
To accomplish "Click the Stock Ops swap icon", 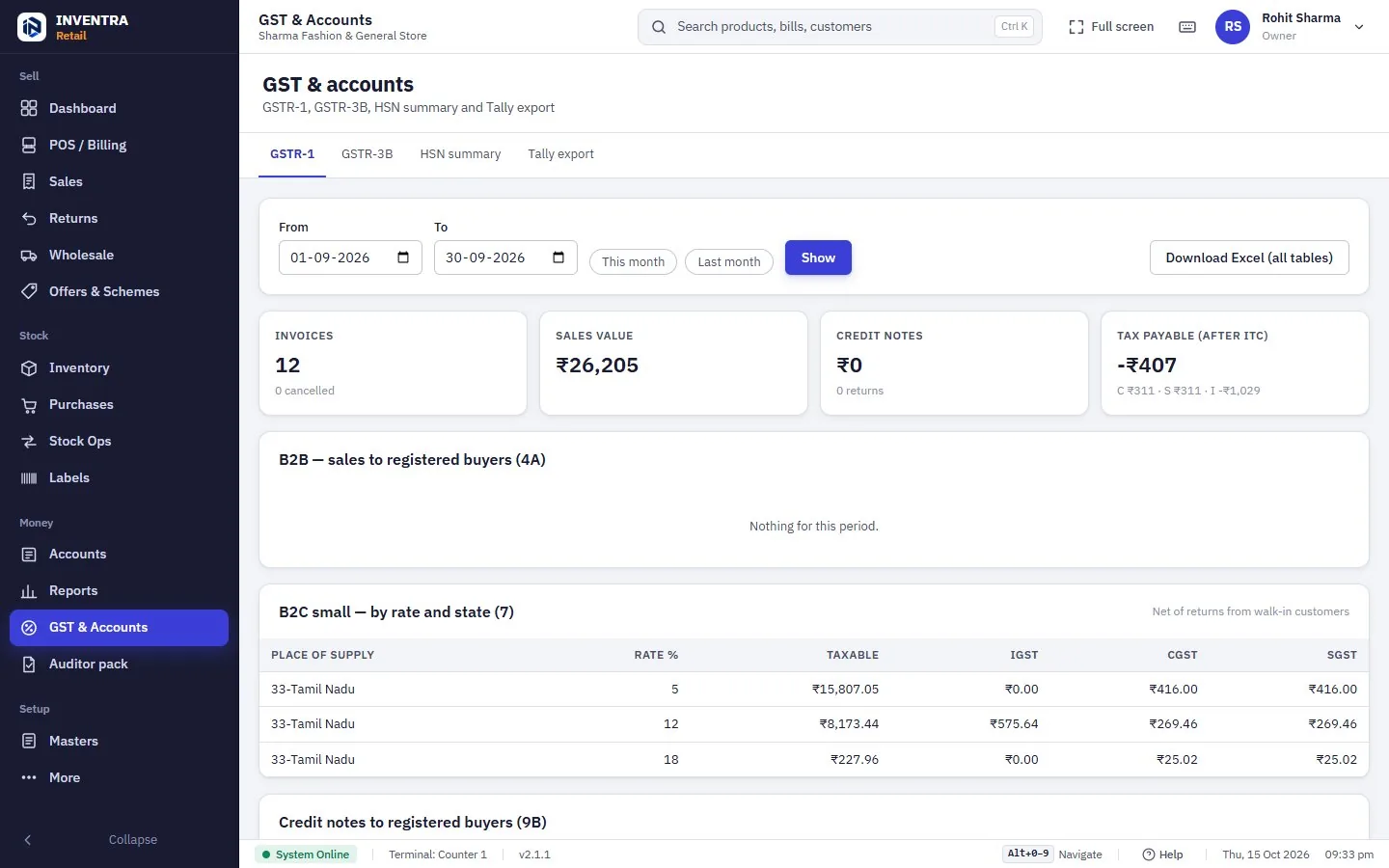I will pos(29,441).
